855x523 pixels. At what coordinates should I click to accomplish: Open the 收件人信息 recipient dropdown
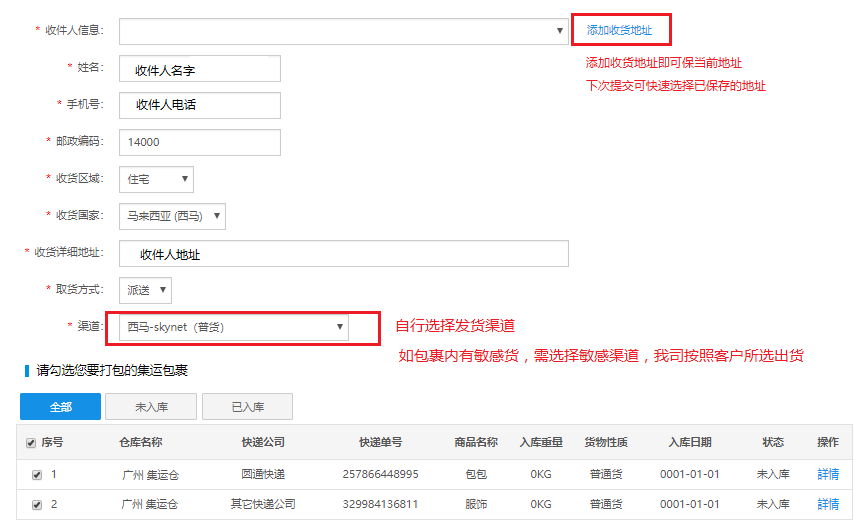(x=343, y=31)
